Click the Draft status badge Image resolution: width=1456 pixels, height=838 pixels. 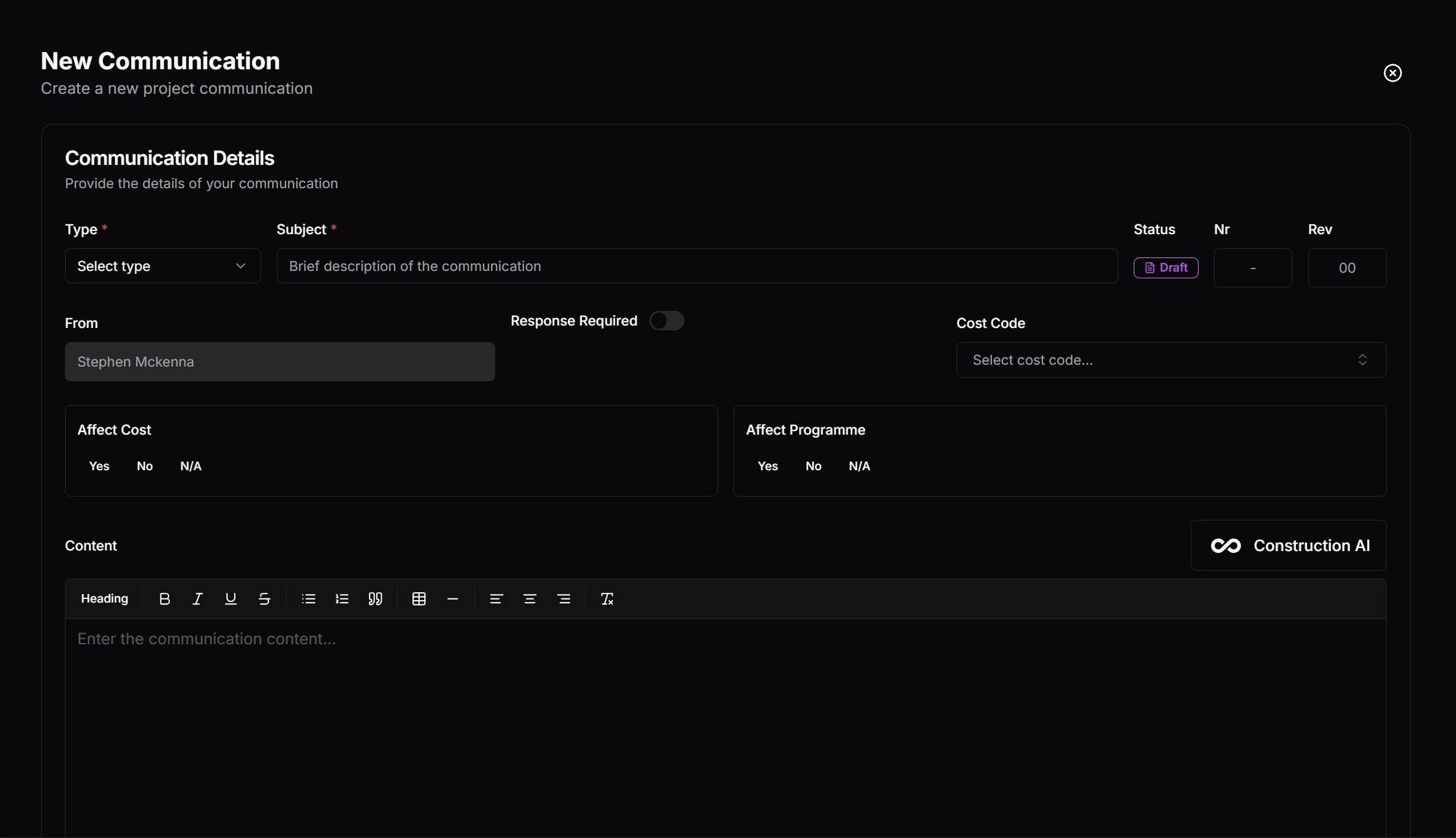(1166, 267)
